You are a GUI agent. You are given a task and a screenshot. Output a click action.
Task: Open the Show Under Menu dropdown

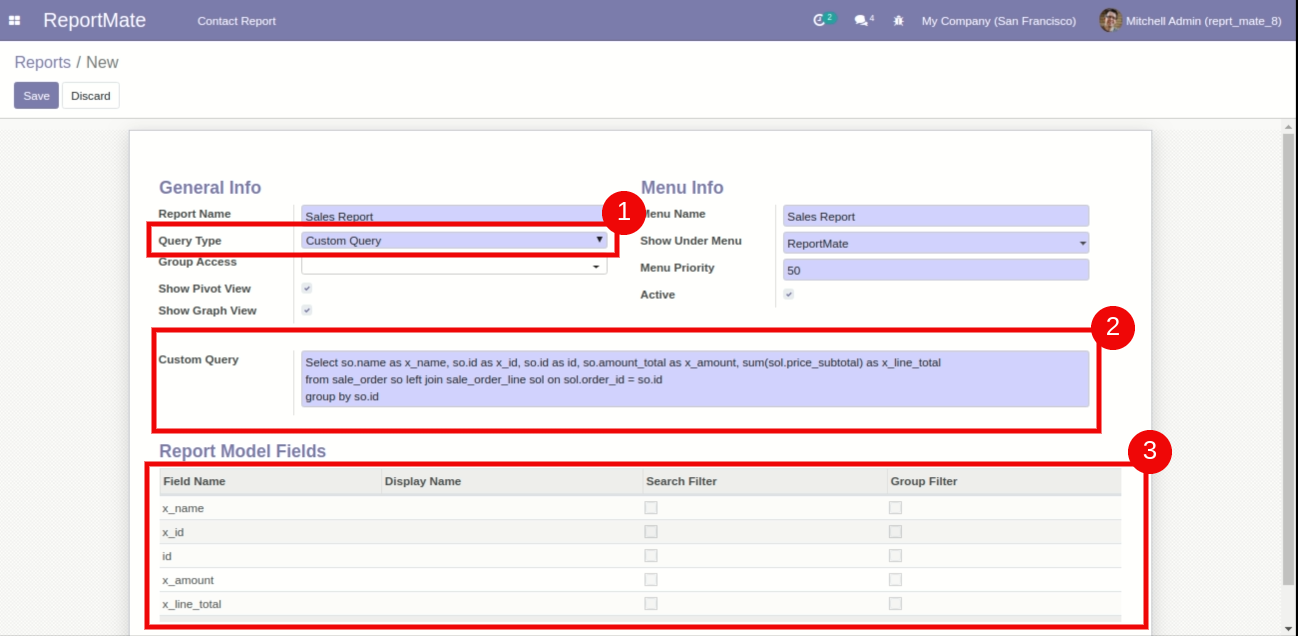(936, 243)
